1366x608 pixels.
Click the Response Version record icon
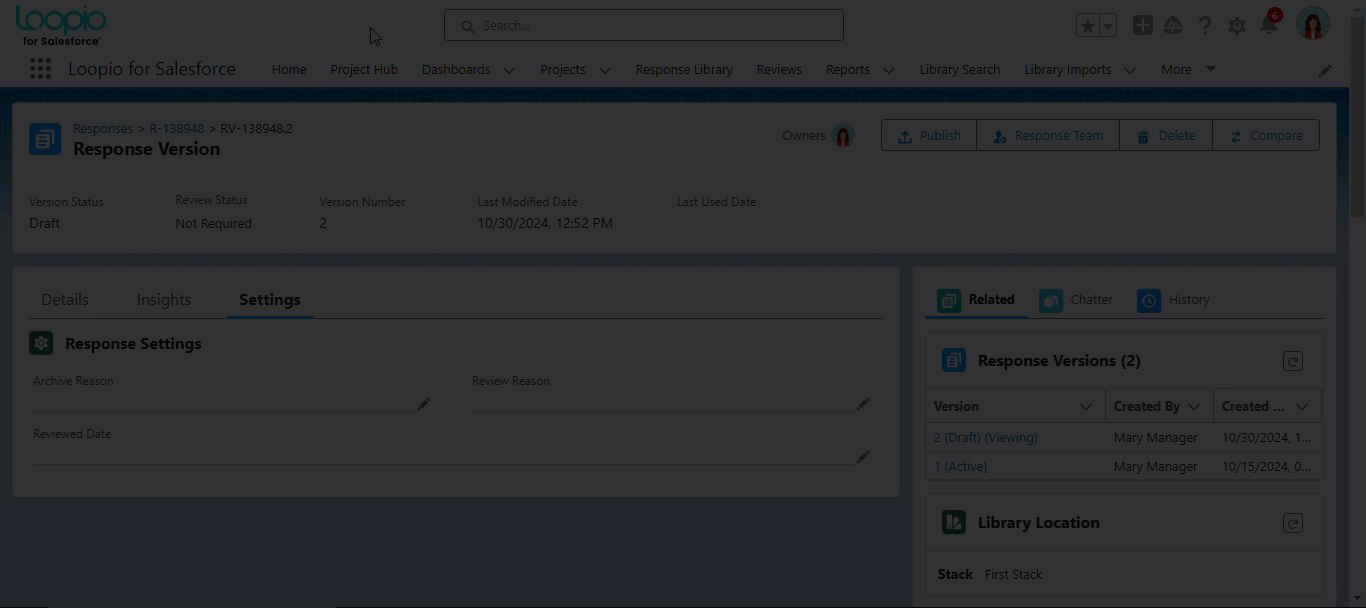[45, 139]
